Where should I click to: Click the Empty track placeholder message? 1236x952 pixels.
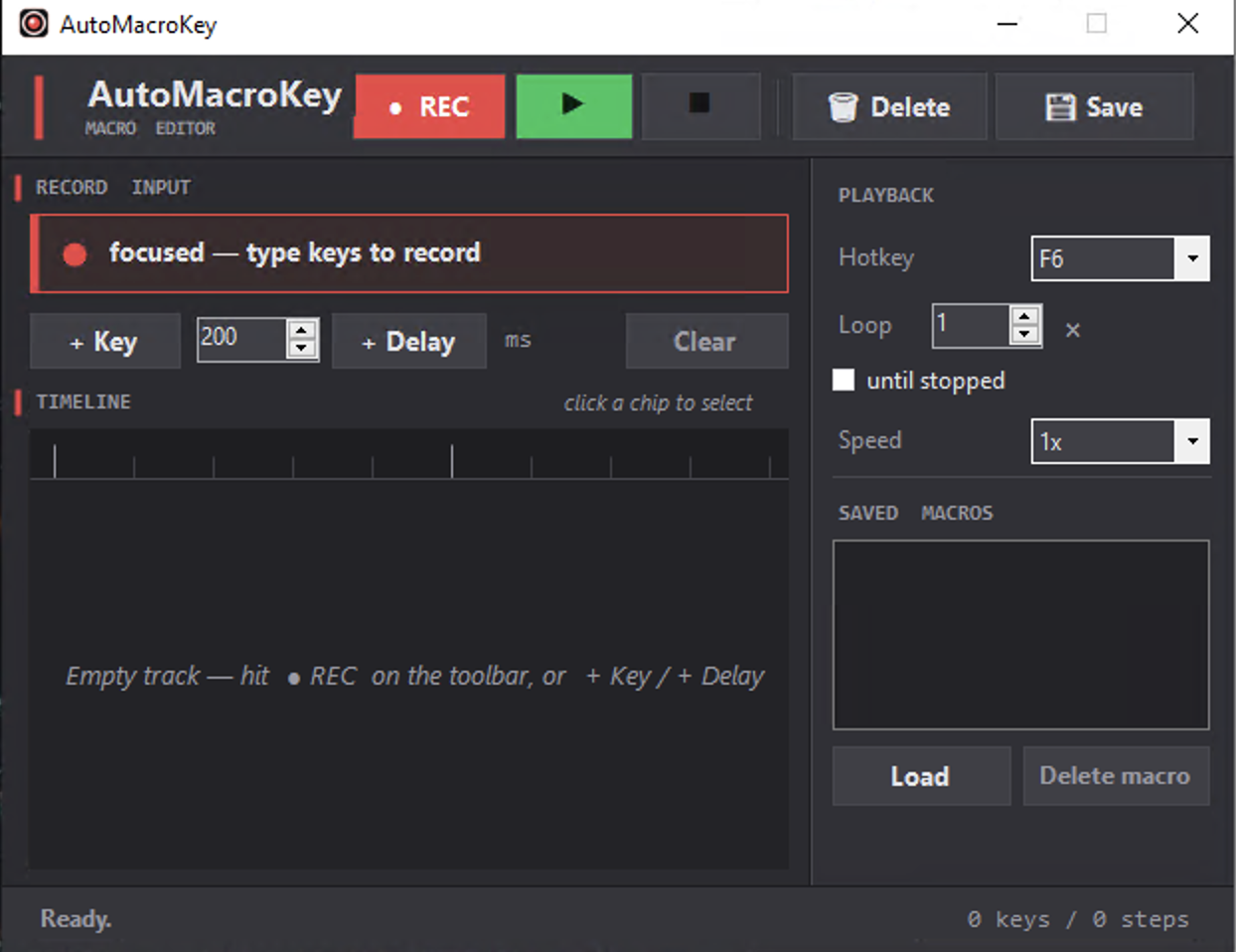414,677
